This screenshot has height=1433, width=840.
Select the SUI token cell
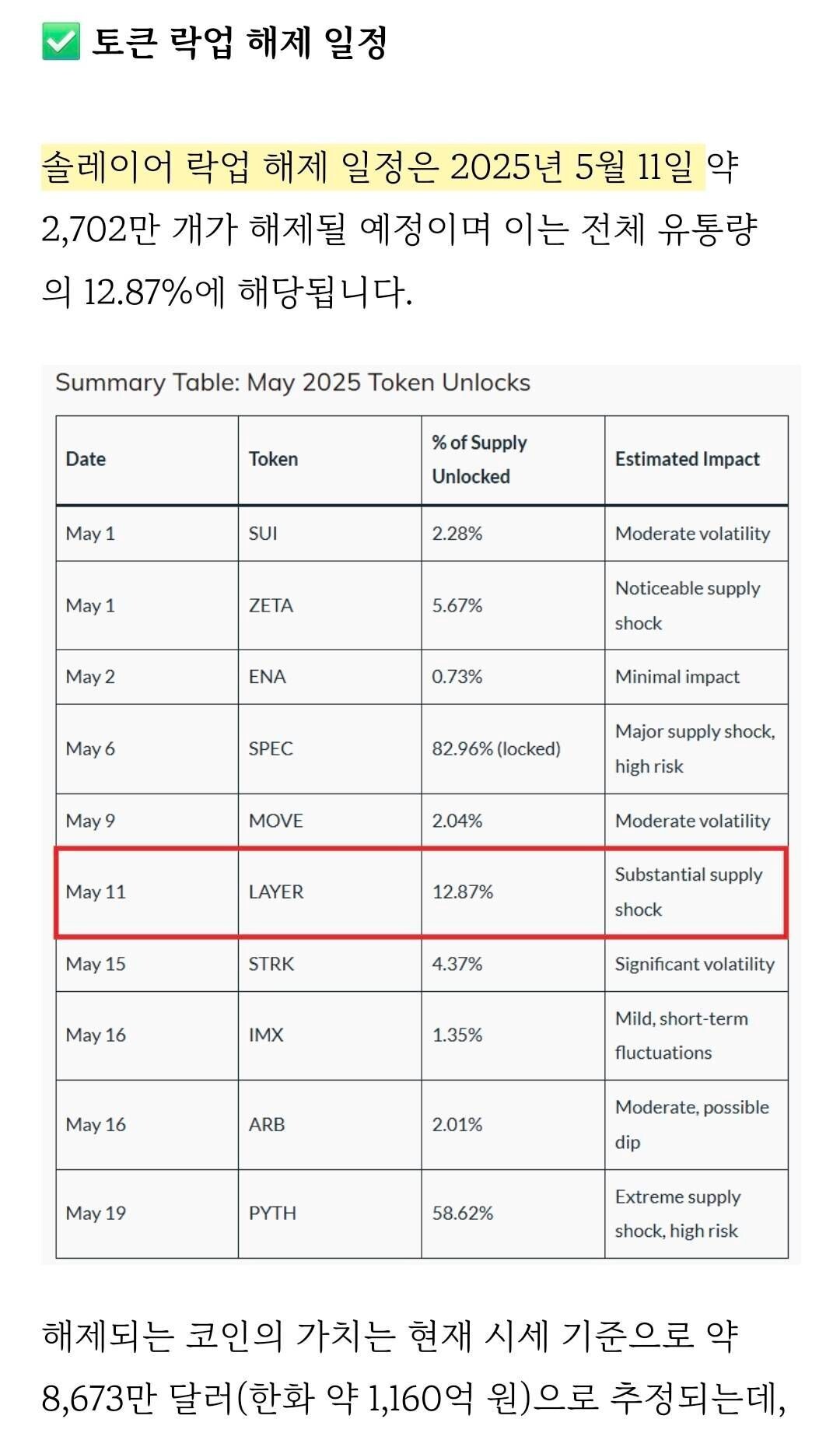263,534
